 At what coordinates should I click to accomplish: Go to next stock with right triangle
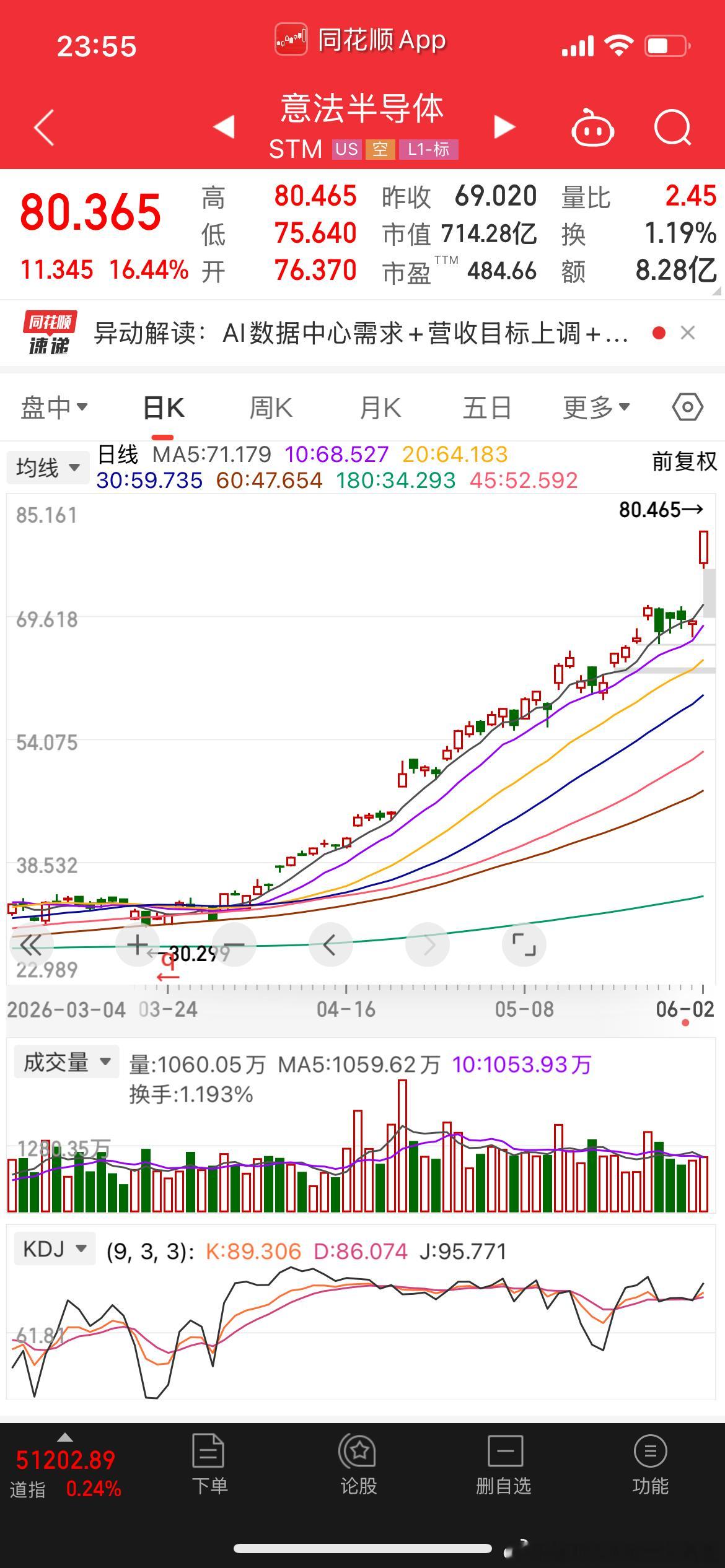point(504,126)
